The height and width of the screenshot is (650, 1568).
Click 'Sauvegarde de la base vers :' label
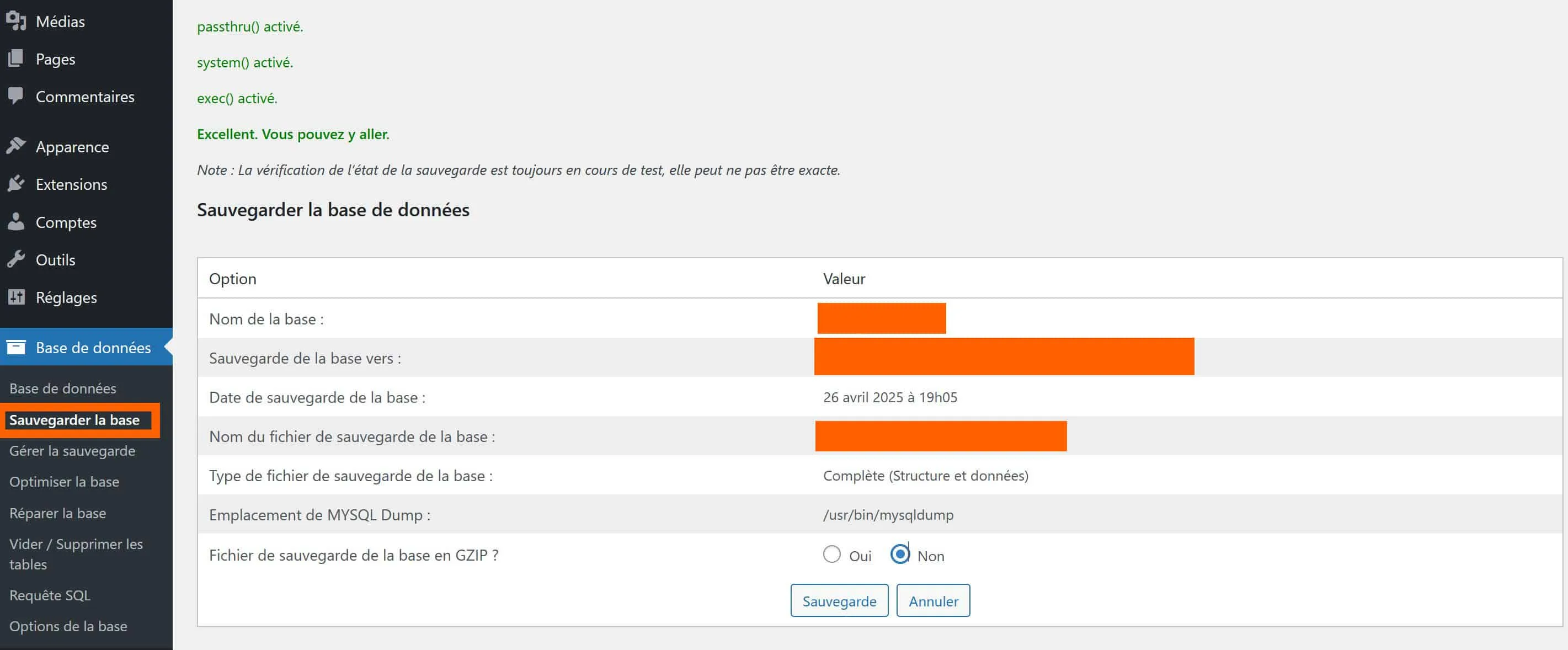pos(305,359)
